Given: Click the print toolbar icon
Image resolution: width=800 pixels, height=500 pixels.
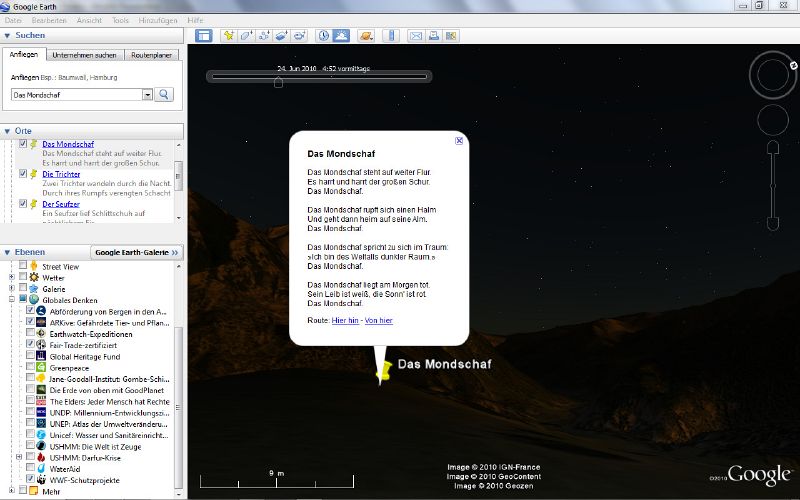Looking at the screenshot, I should (x=434, y=36).
